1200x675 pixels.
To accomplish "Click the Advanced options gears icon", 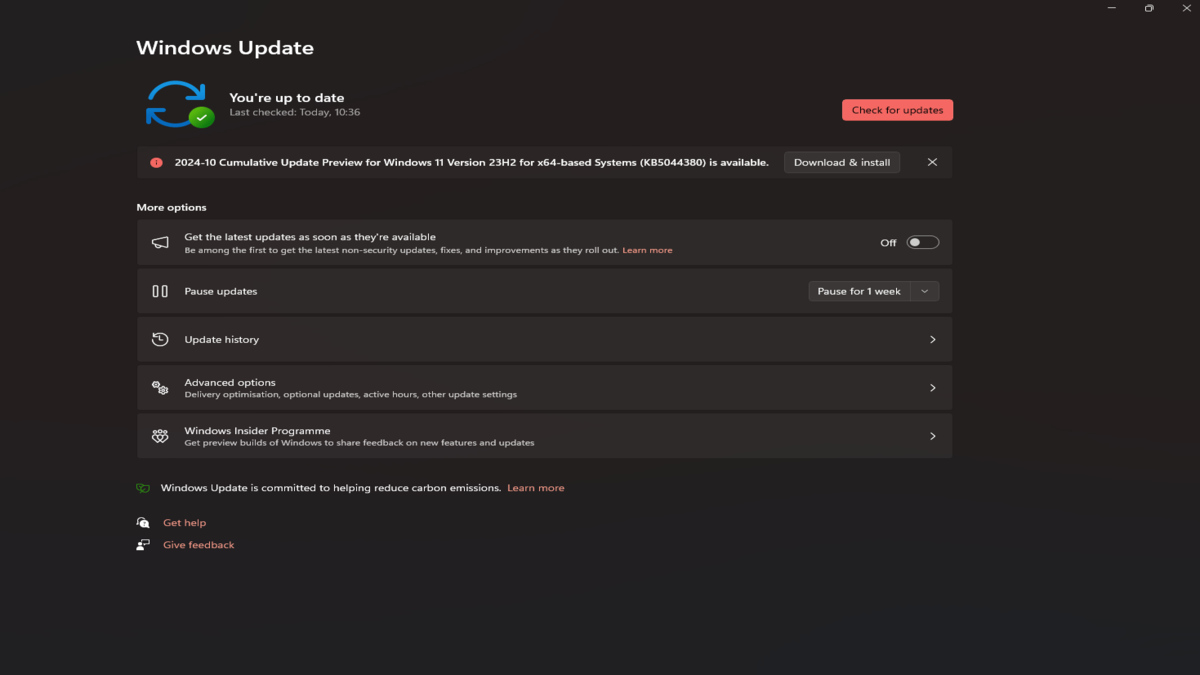I will [160, 388].
